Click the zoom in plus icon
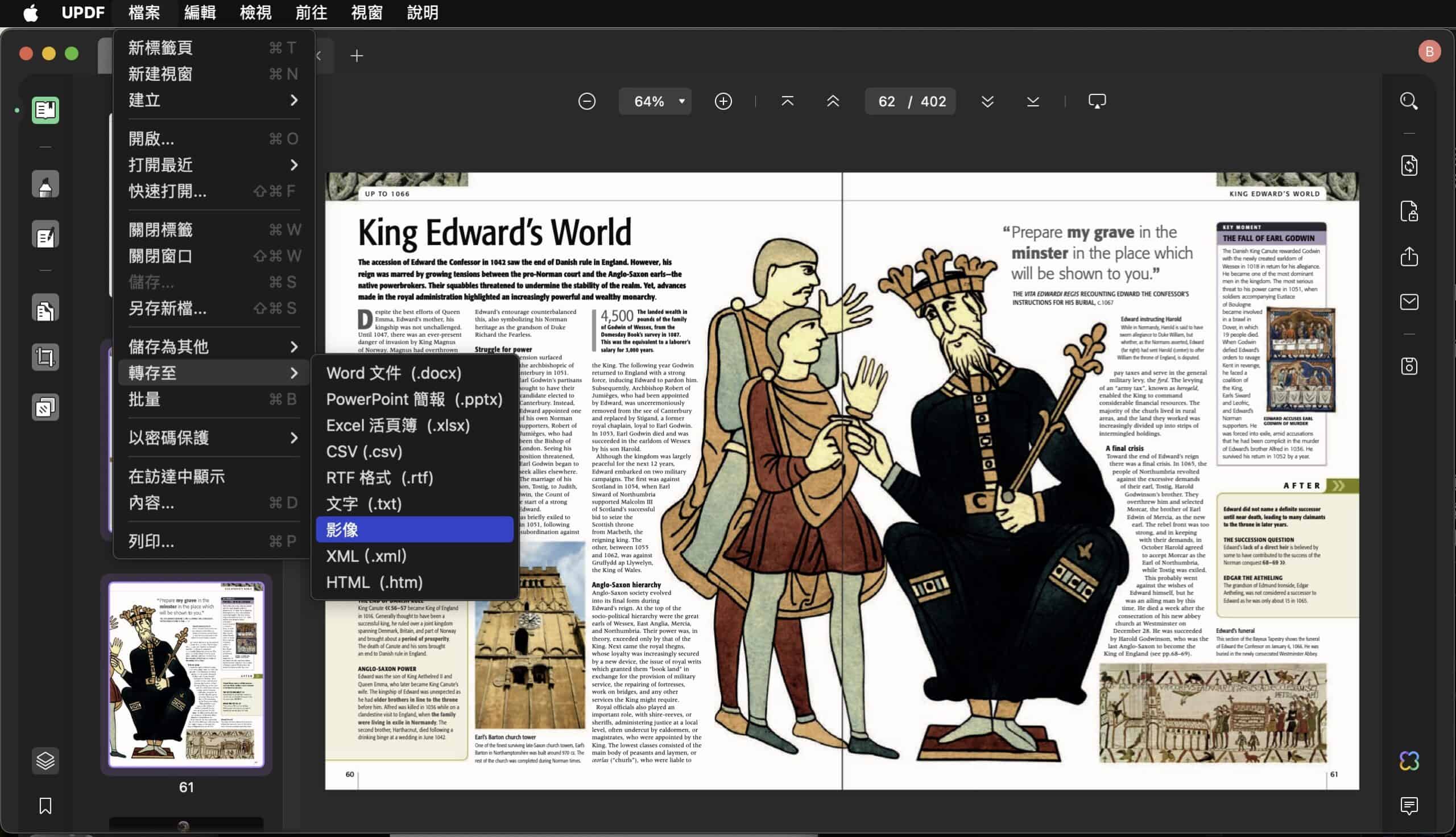The image size is (1456, 837). (x=723, y=102)
